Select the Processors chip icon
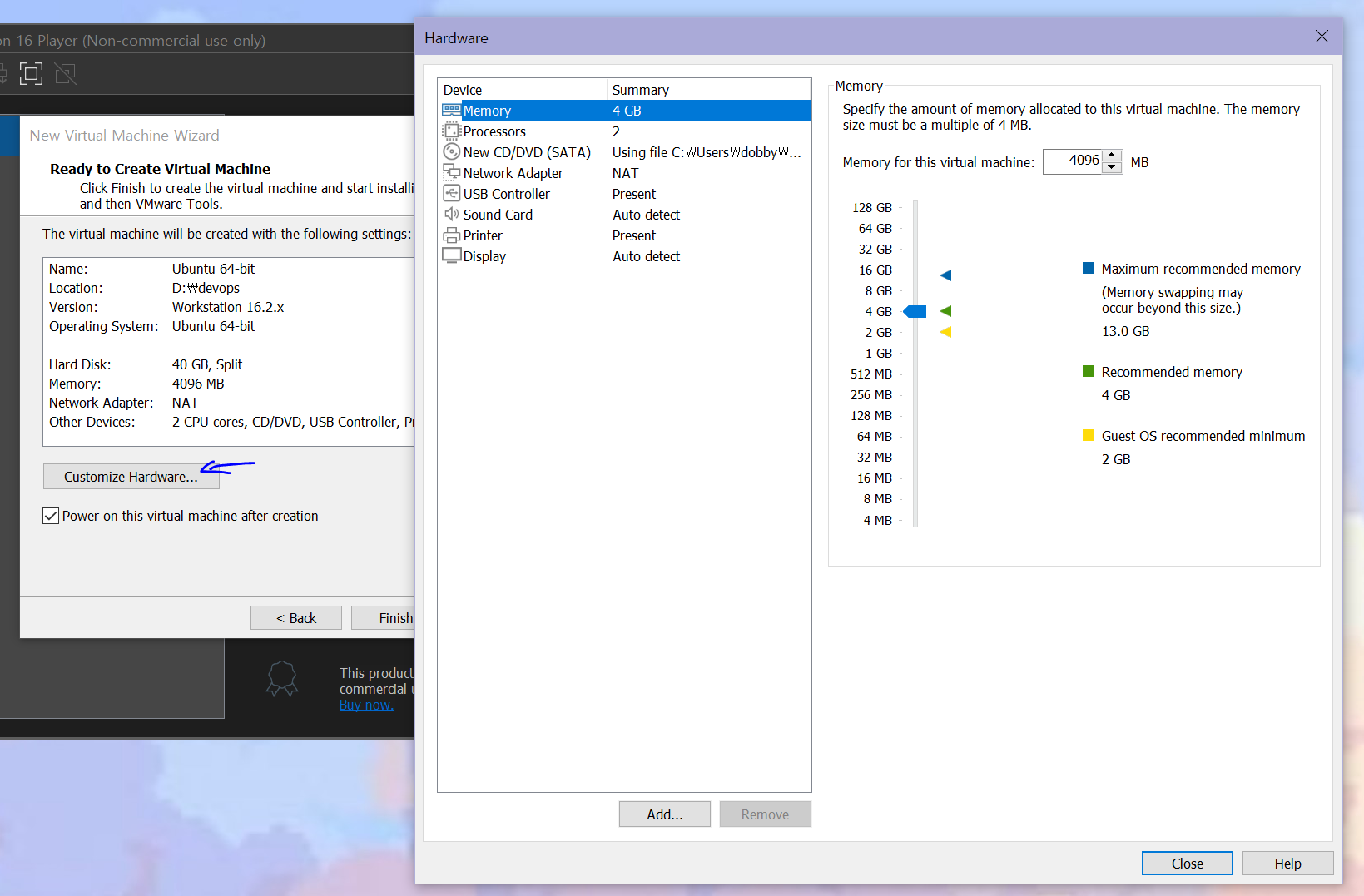The height and width of the screenshot is (896, 1364). 452,131
